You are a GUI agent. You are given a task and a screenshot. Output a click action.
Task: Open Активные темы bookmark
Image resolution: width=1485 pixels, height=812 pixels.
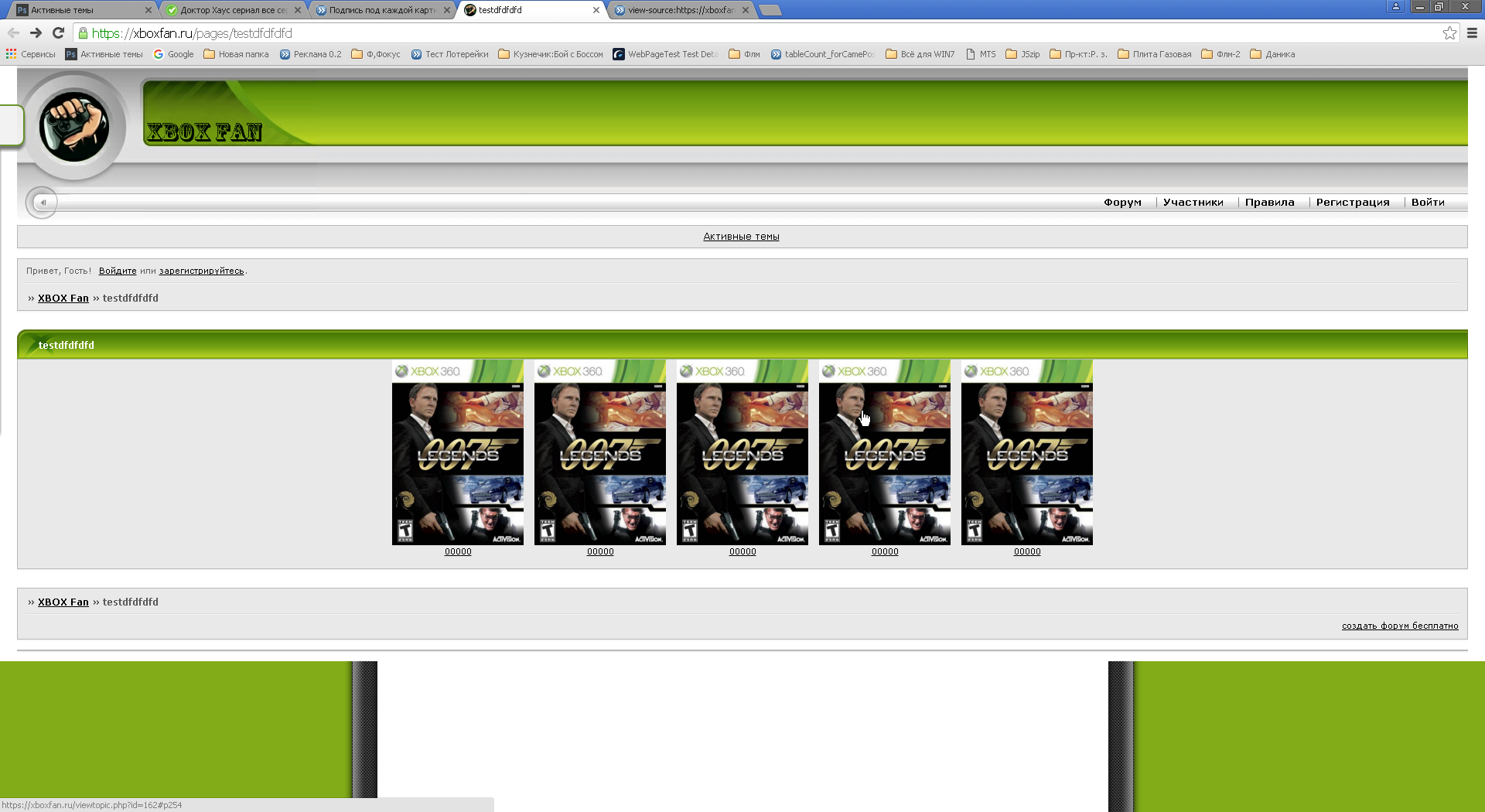(104, 54)
